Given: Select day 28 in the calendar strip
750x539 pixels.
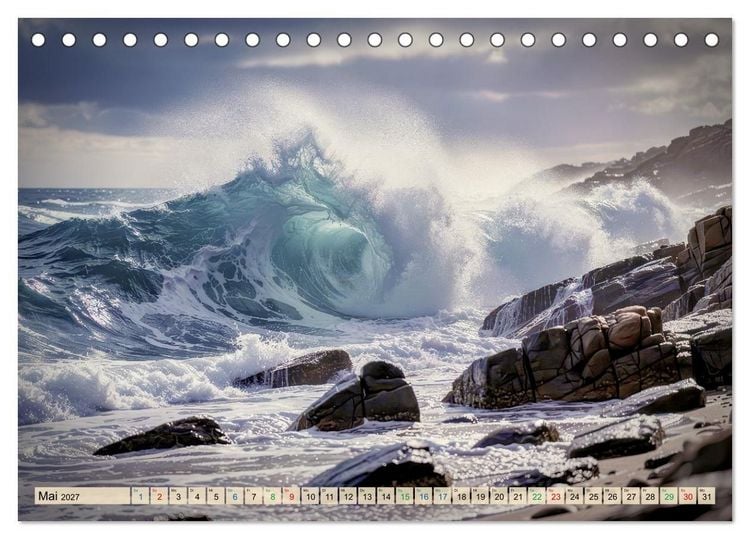Looking at the screenshot, I should (x=651, y=496).
